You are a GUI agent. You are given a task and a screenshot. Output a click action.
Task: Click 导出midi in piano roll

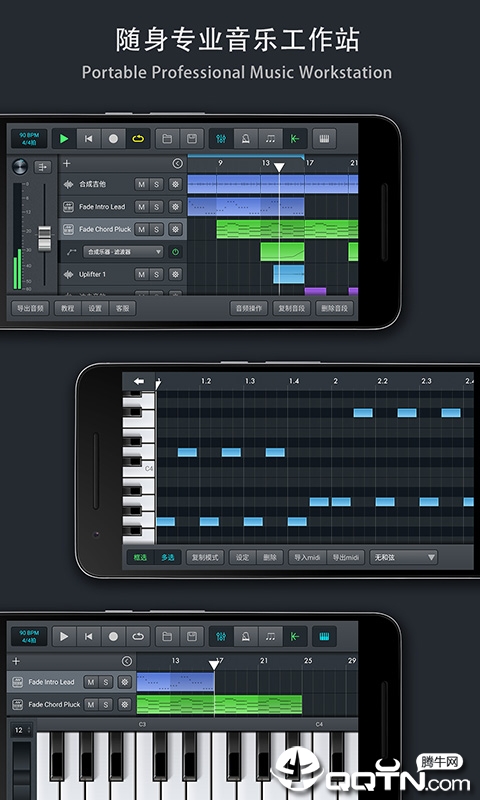[x=345, y=557]
